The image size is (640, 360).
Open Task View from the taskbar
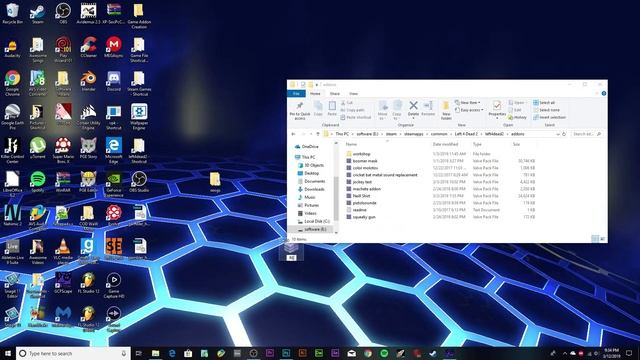138,353
